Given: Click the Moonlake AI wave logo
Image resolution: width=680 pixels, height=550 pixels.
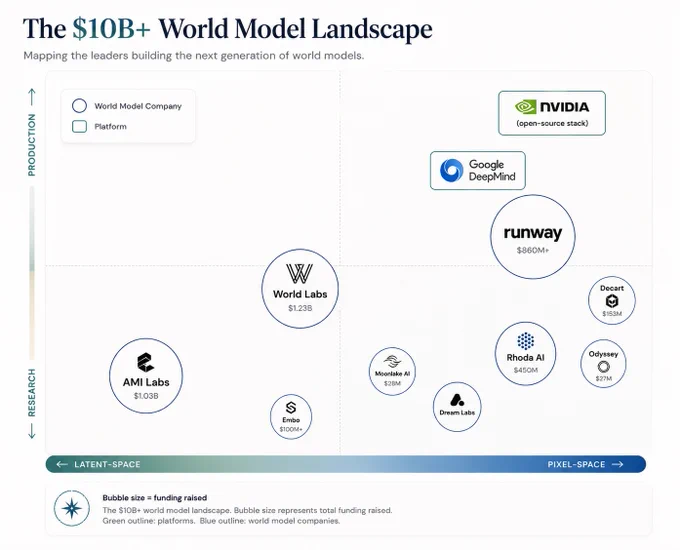Looking at the screenshot, I should pyautogui.click(x=392, y=361).
